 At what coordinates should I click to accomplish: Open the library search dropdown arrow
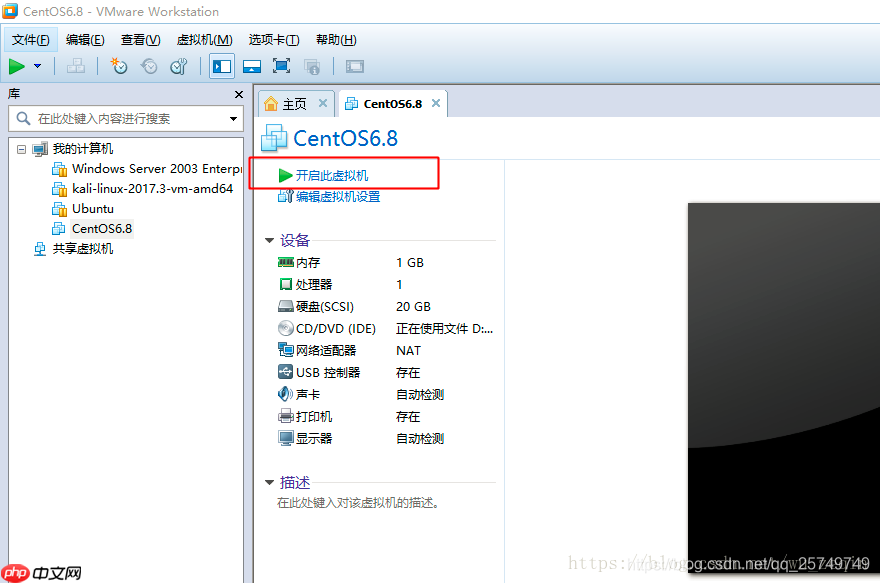(233, 118)
